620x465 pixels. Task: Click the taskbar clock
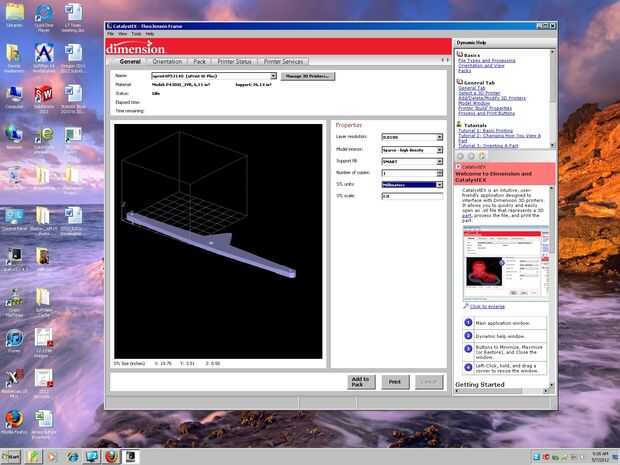pyautogui.click(x=600, y=457)
